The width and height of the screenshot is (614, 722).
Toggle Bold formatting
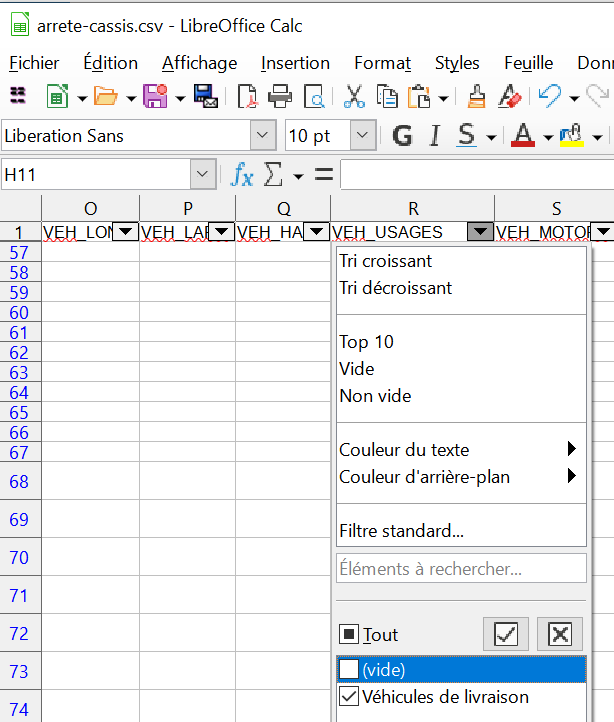click(x=402, y=135)
